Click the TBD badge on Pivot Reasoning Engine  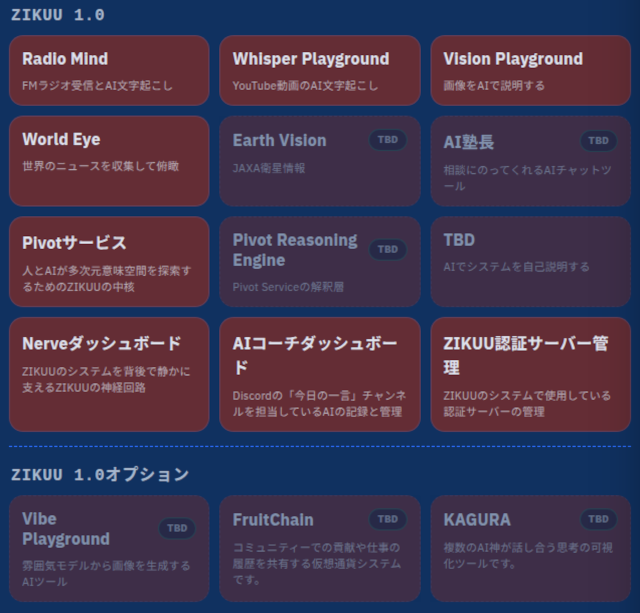pyautogui.click(x=388, y=249)
